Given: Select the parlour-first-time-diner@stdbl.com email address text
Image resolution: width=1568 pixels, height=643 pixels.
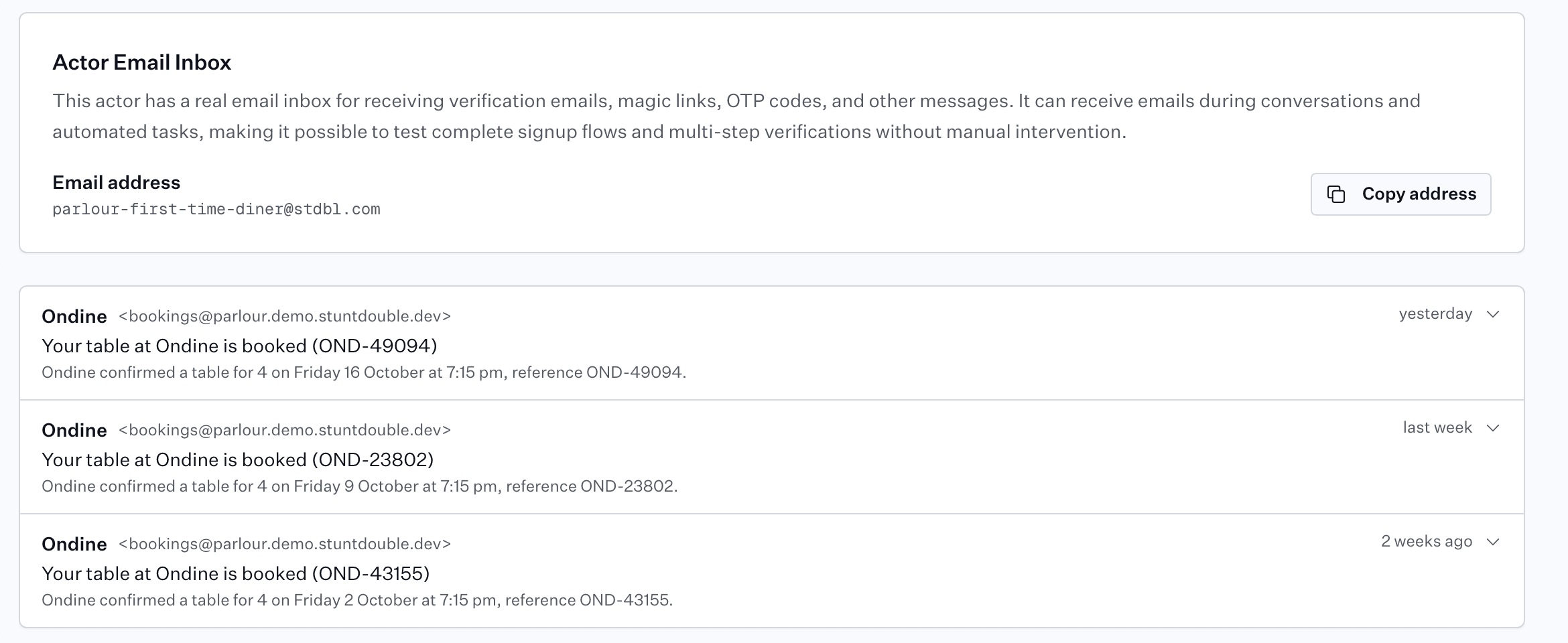Looking at the screenshot, I should click(216, 209).
